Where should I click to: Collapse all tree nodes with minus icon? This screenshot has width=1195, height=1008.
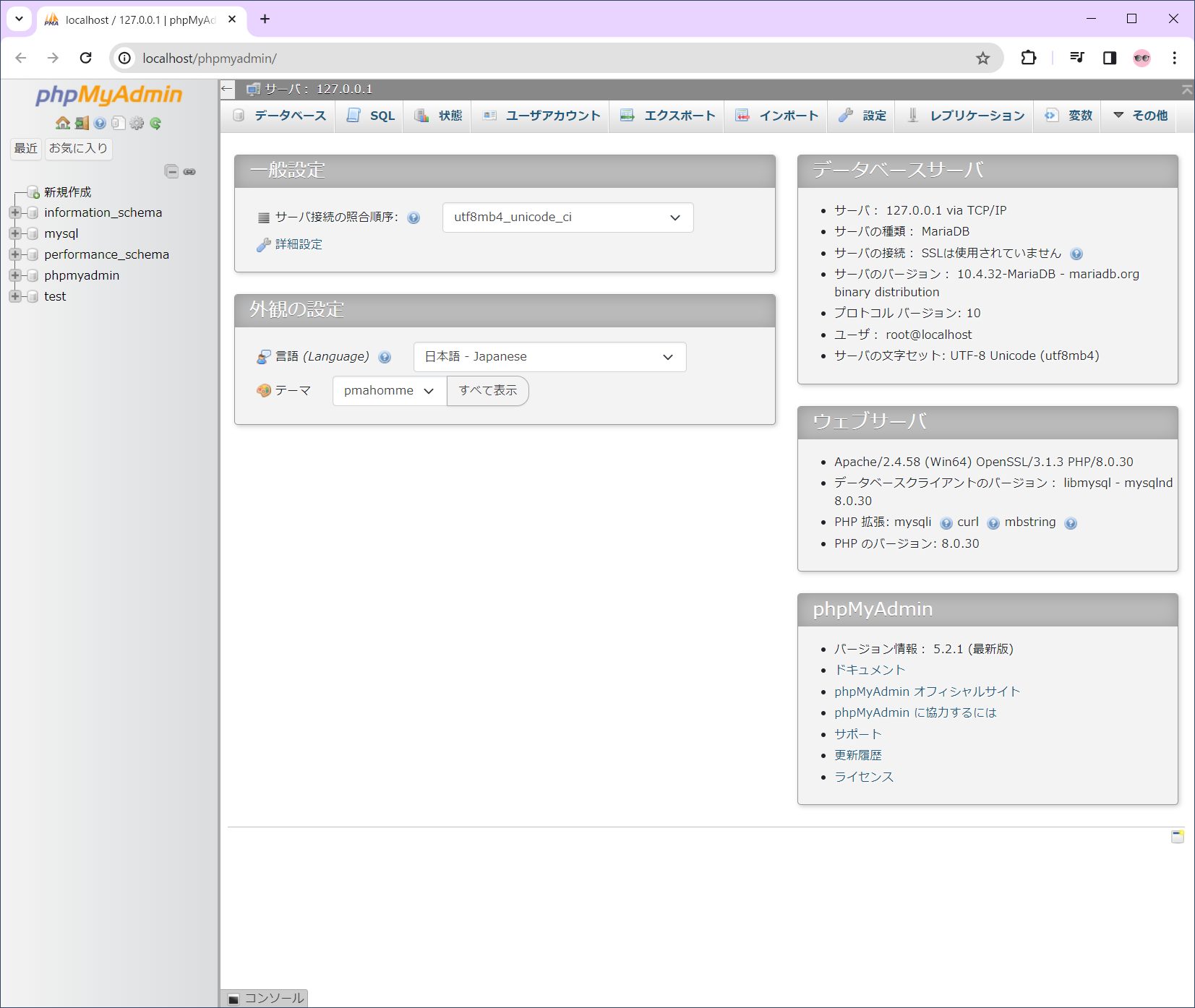point(171,171)
